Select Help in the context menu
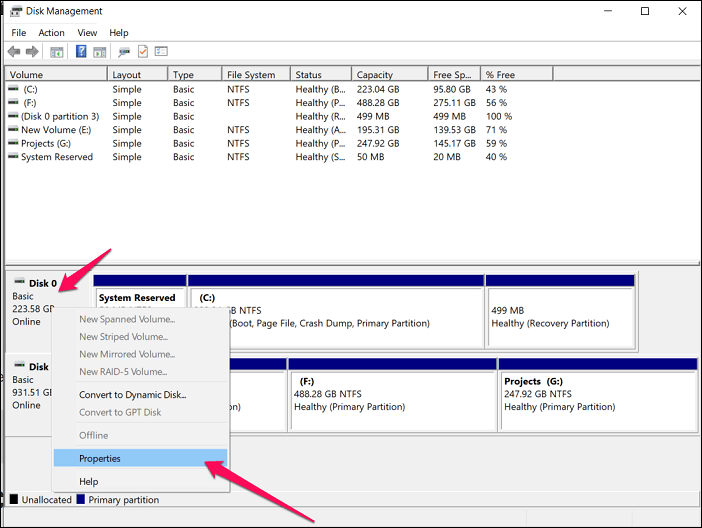Screen dimensions: 702x528 coord(140,481)
